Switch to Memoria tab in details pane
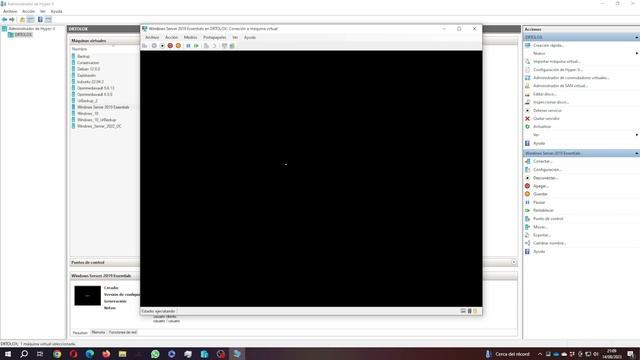Image resolution: width=640 pixels, height=360 pixels. [x=98, y=333]
